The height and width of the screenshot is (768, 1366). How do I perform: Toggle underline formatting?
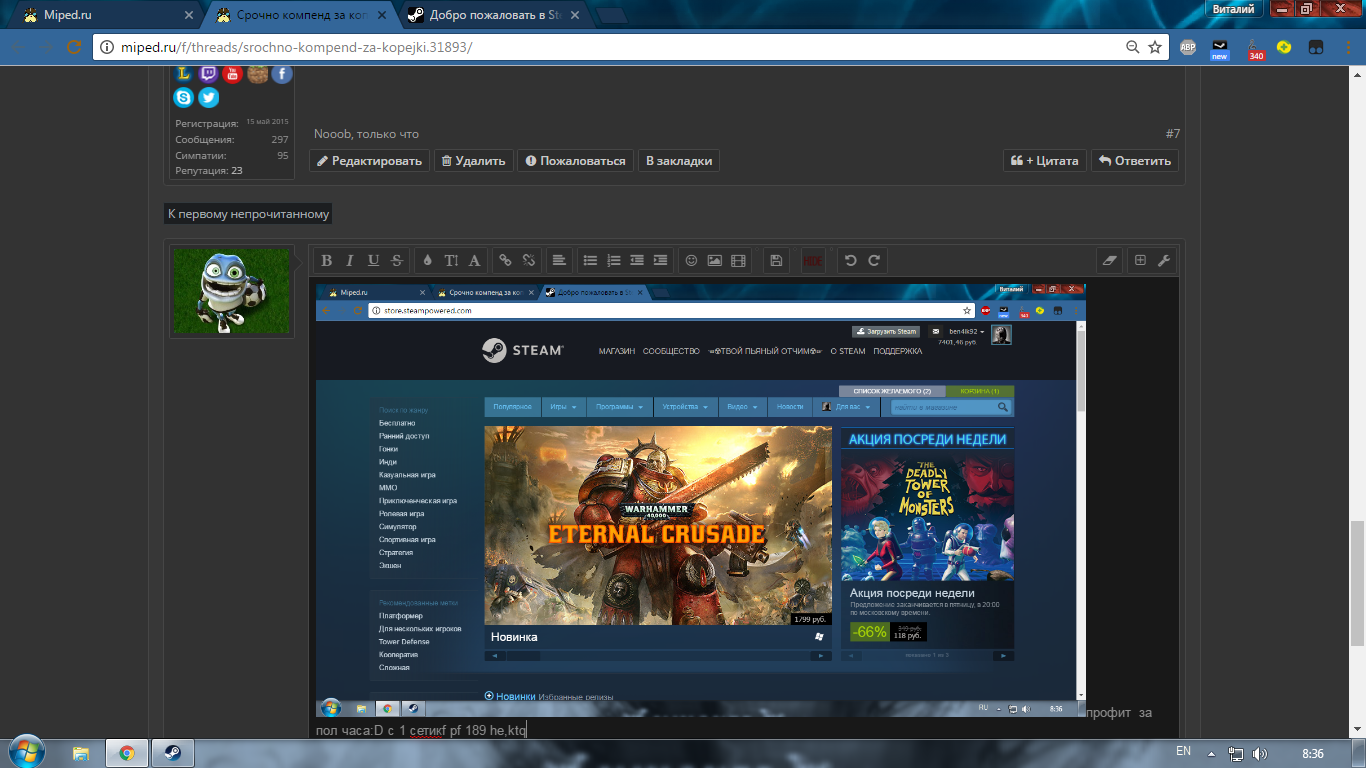(x=373, y=260)
